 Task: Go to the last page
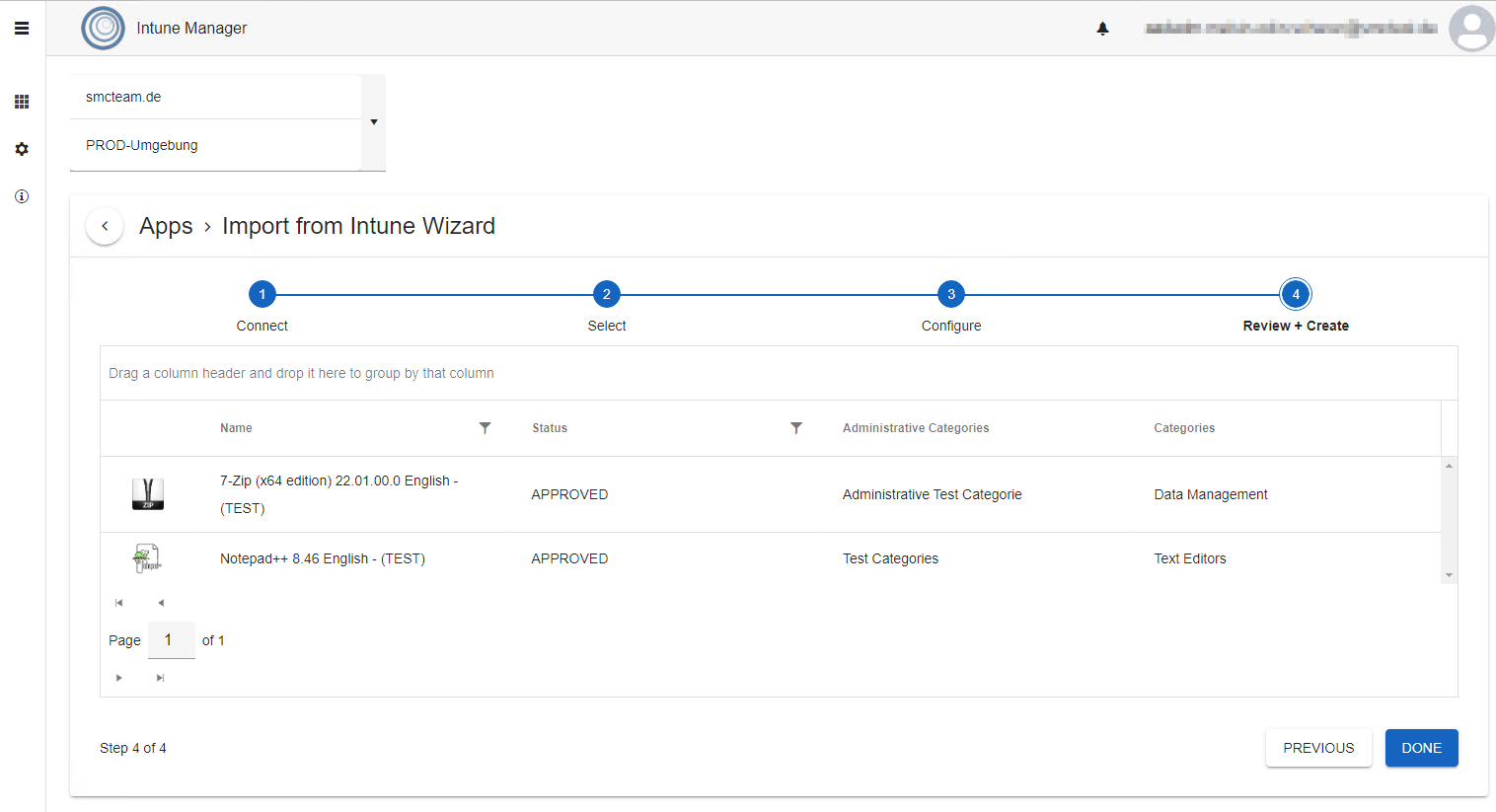(x=160, y=678)
